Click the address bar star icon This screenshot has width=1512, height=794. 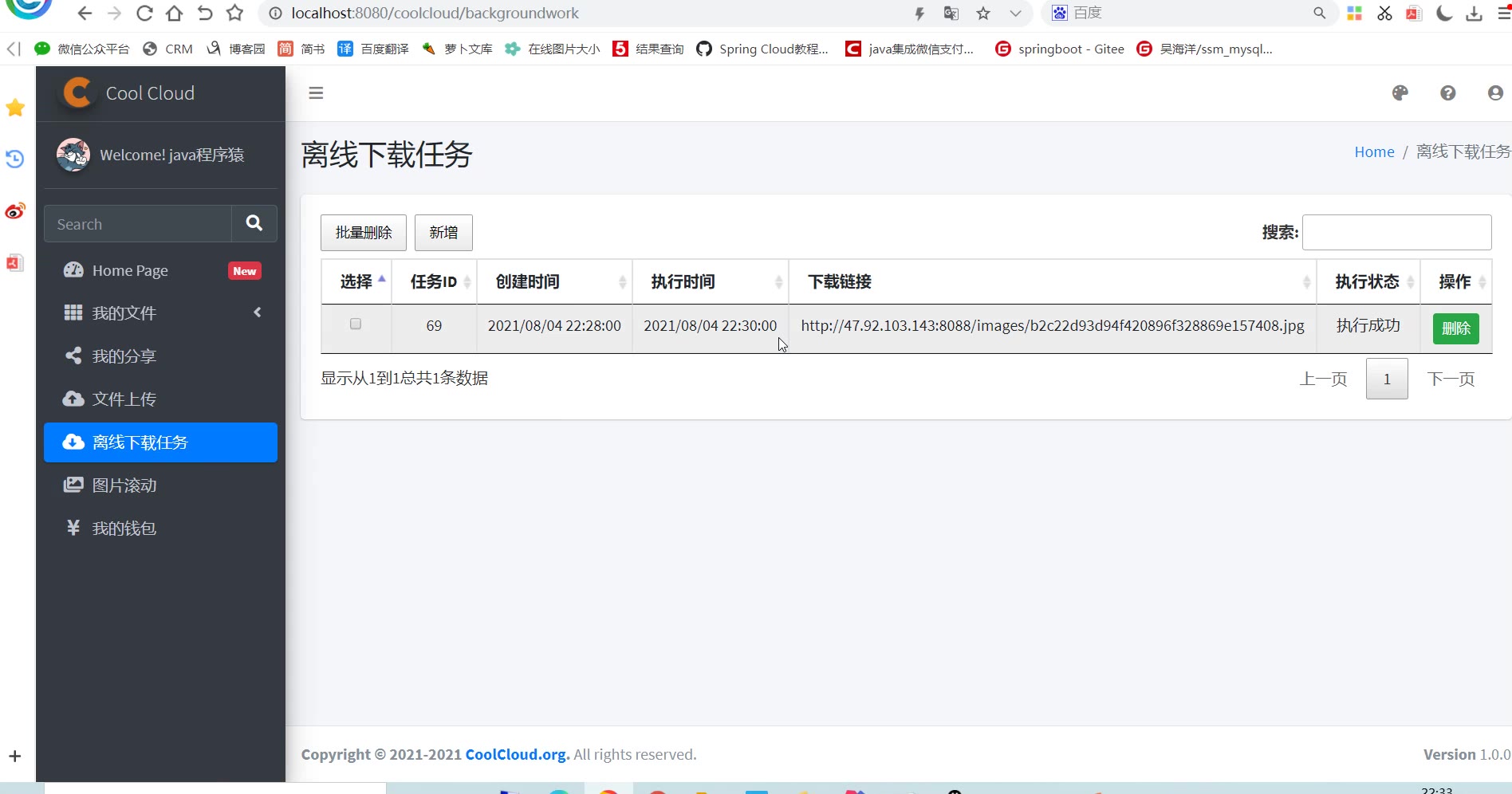pyautogui.click(x=983, y=14)
